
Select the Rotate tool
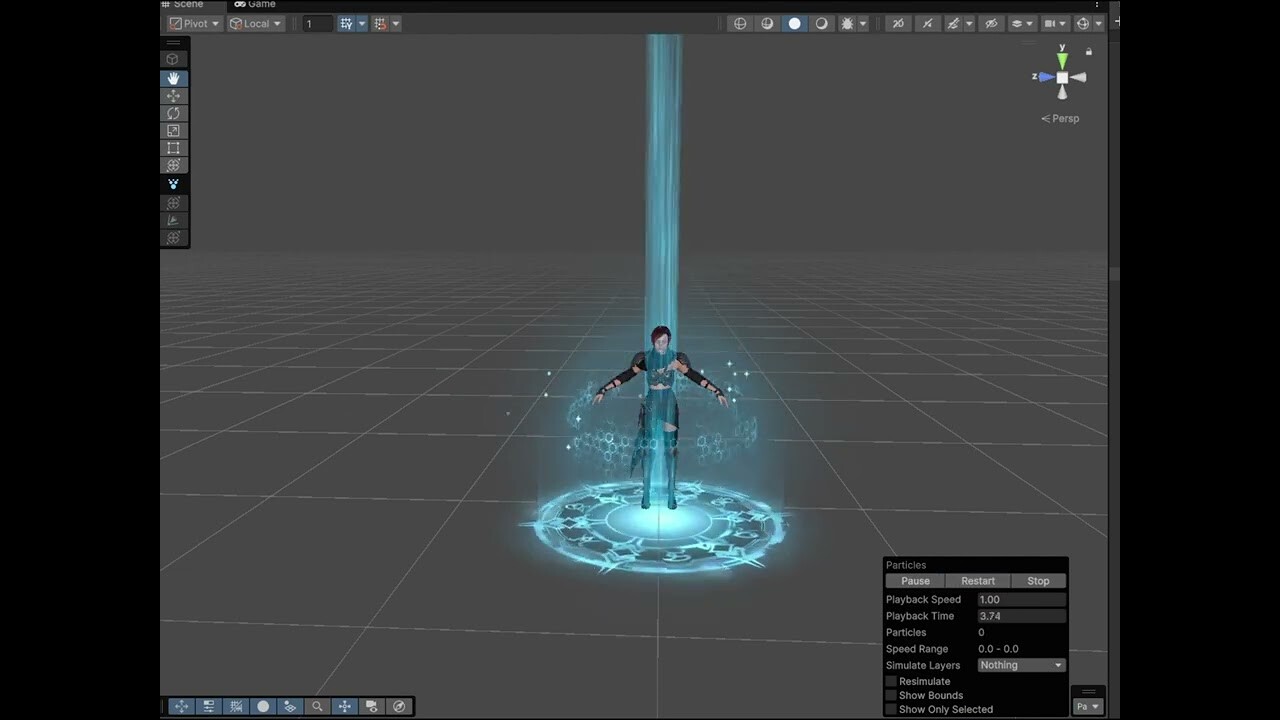[174, 113]
